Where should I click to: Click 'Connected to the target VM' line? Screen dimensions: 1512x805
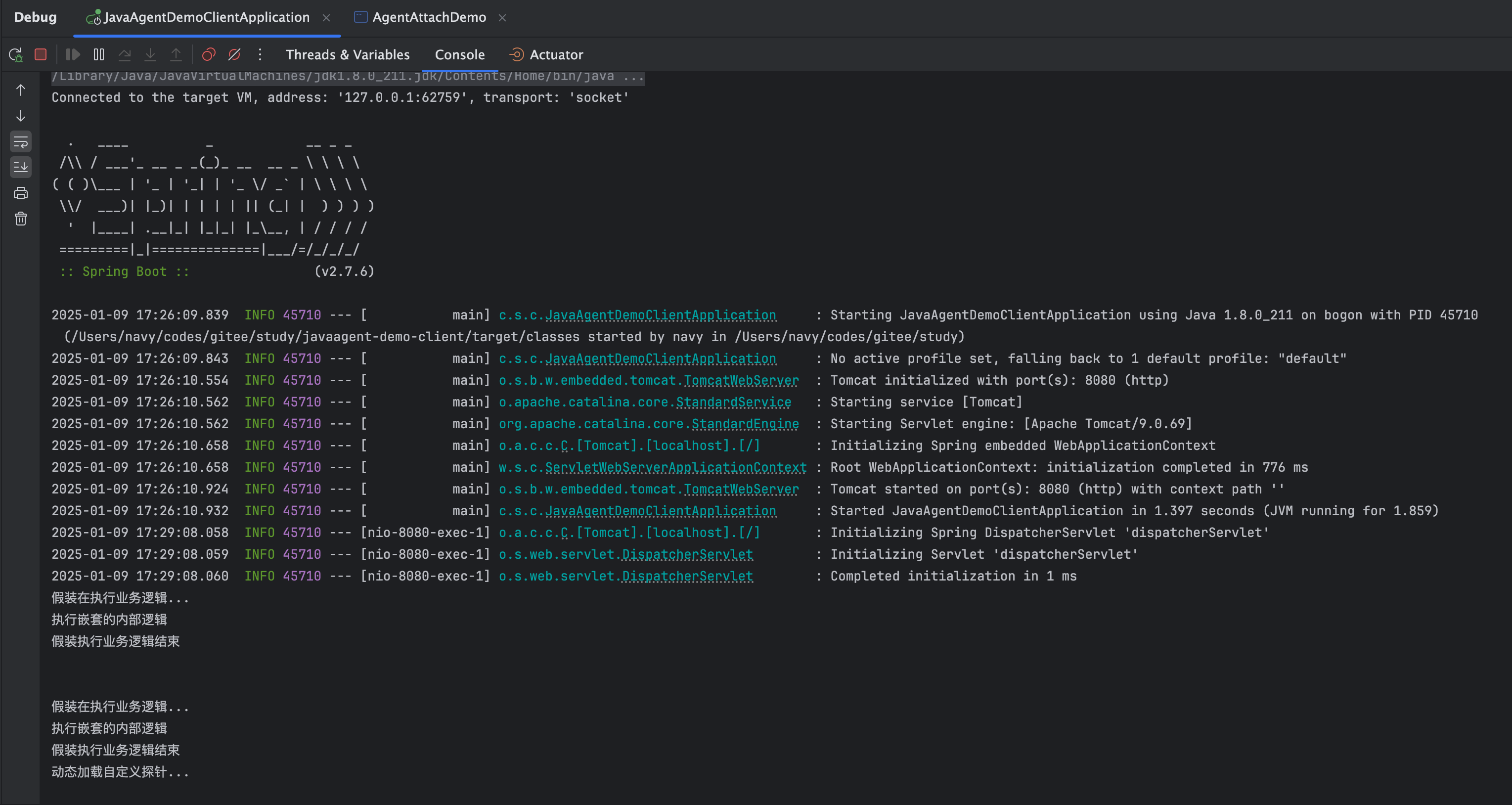[341, 97]
